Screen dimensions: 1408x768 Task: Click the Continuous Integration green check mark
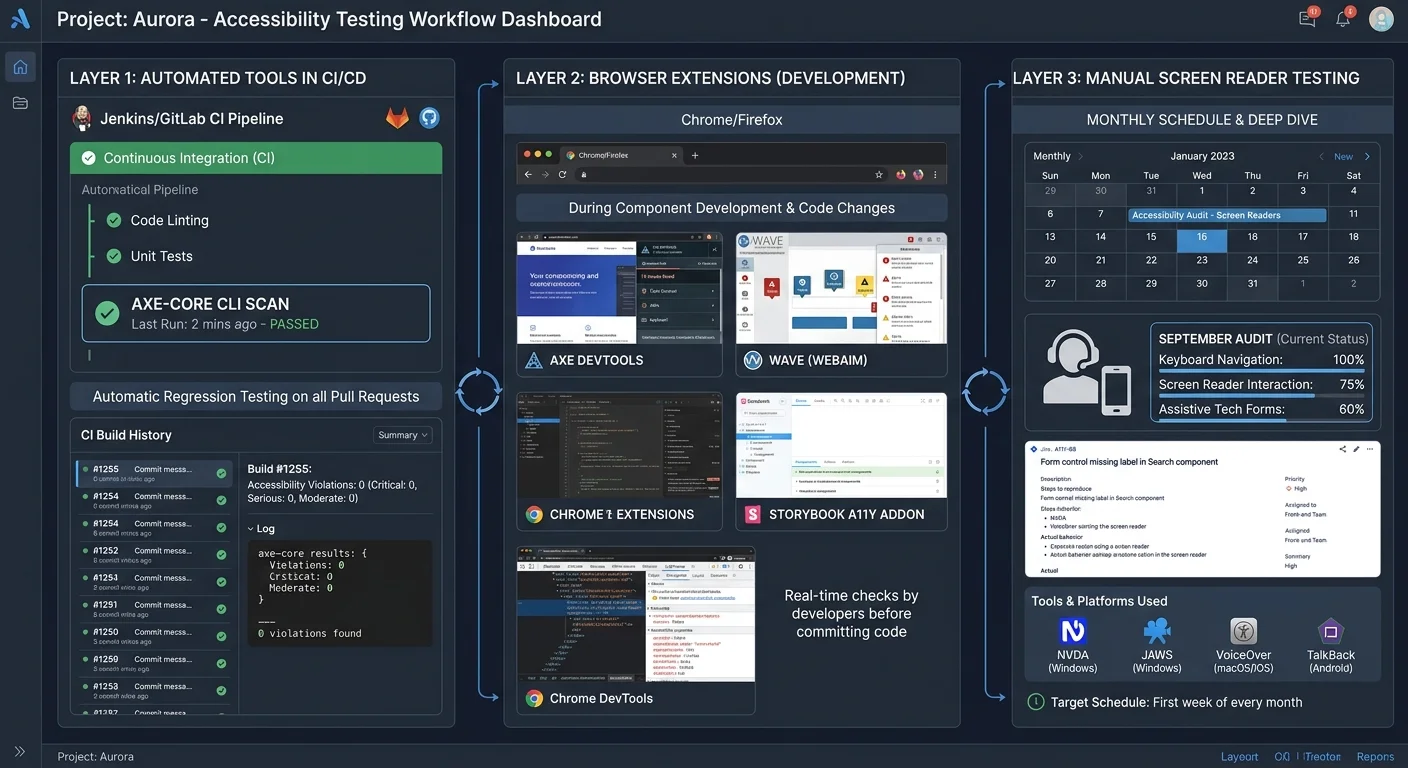click(88, 158)
